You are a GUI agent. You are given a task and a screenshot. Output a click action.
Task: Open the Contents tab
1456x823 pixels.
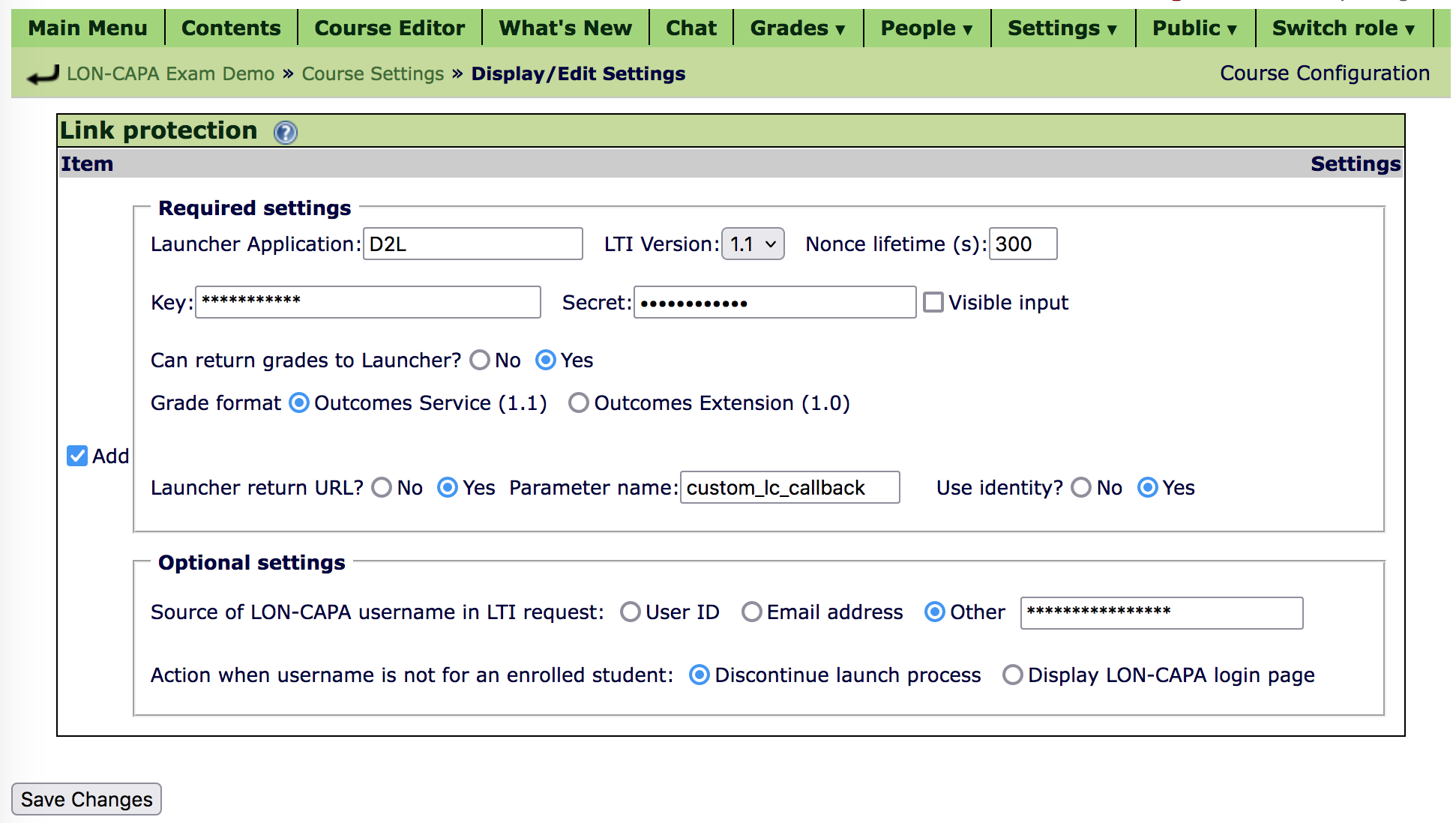tap(232, 27)
